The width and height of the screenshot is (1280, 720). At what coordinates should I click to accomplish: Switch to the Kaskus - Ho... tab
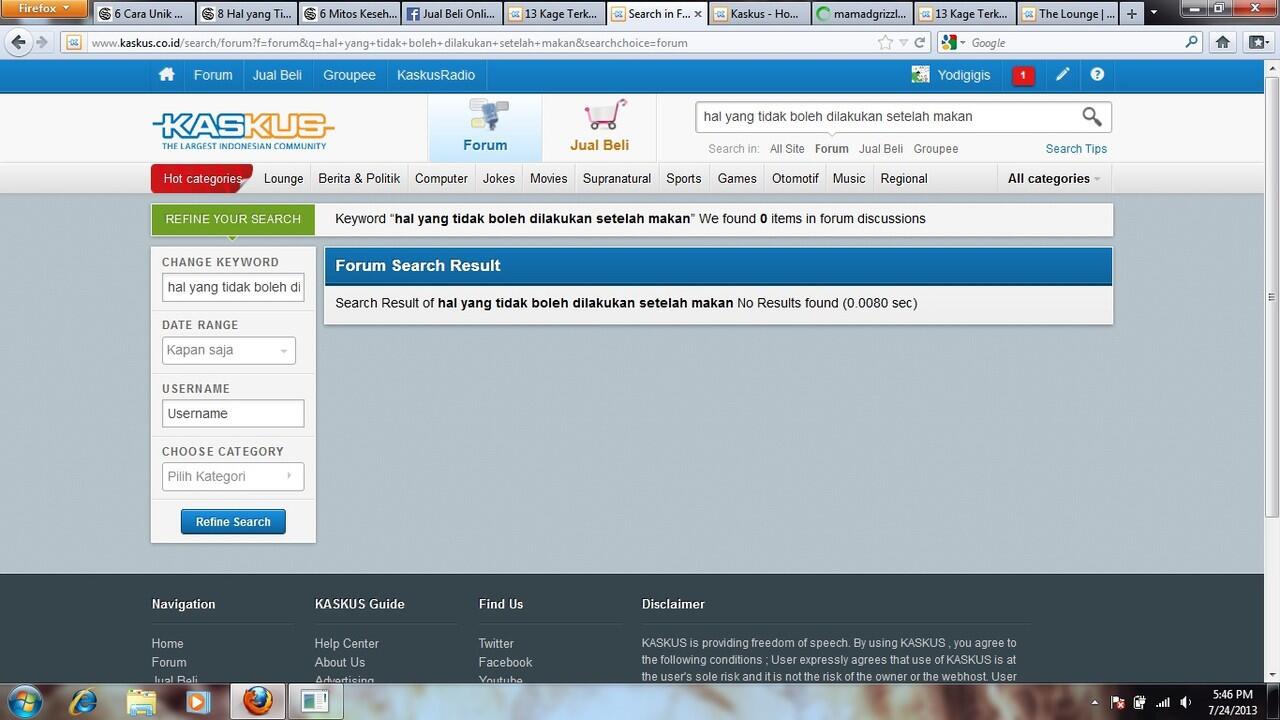coord(759,14)
